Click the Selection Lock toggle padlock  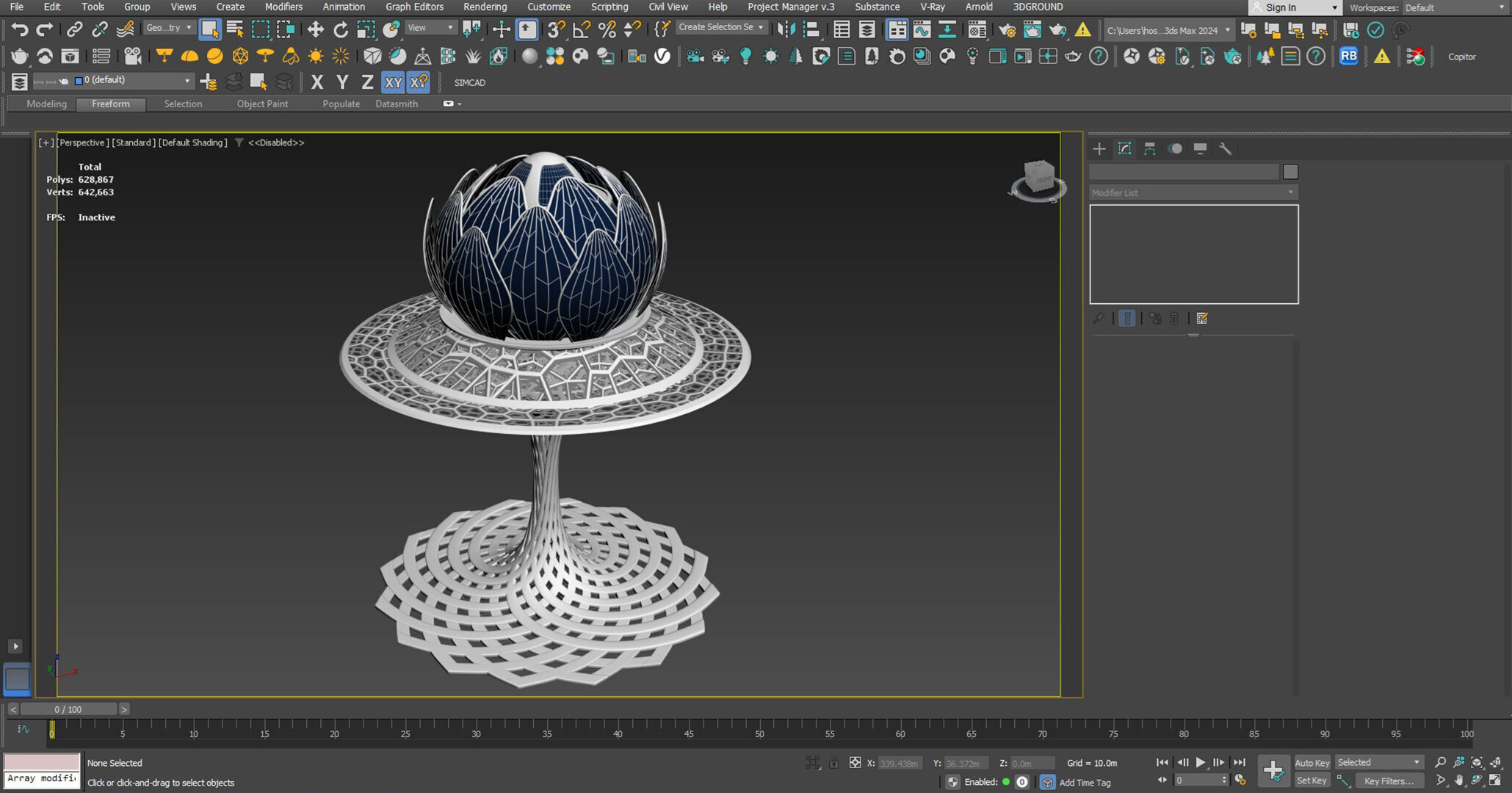tap(833, 763)
